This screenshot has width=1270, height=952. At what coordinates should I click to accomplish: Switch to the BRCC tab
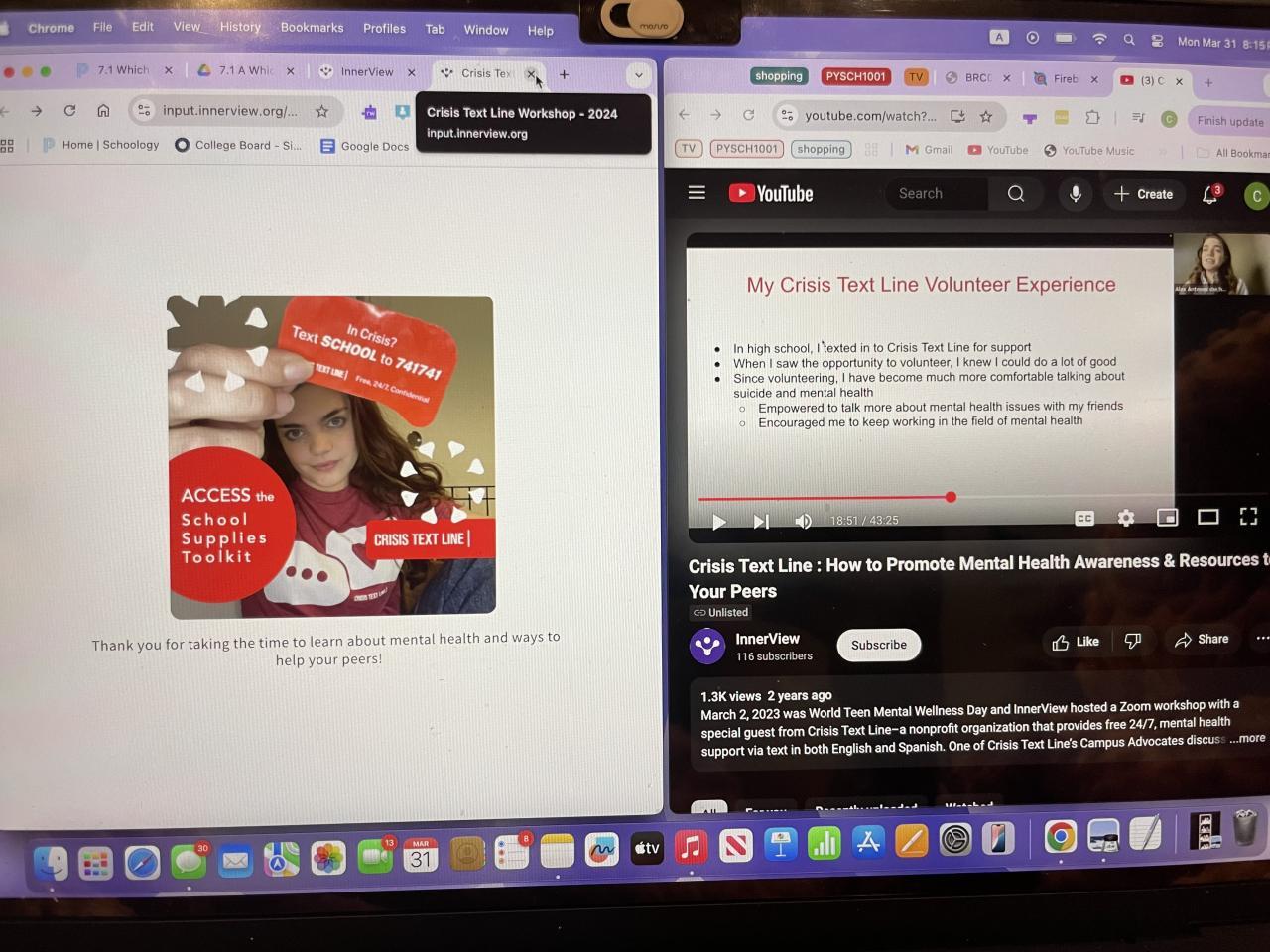click(x=976, y=77)
